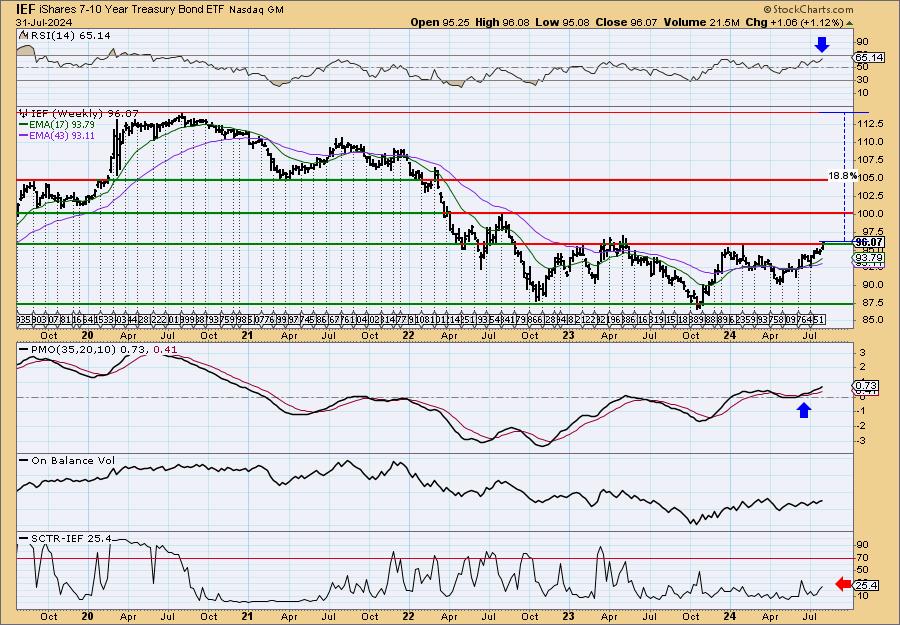
Task: Click the 112.5 price axis label
Action: point(870,123)
